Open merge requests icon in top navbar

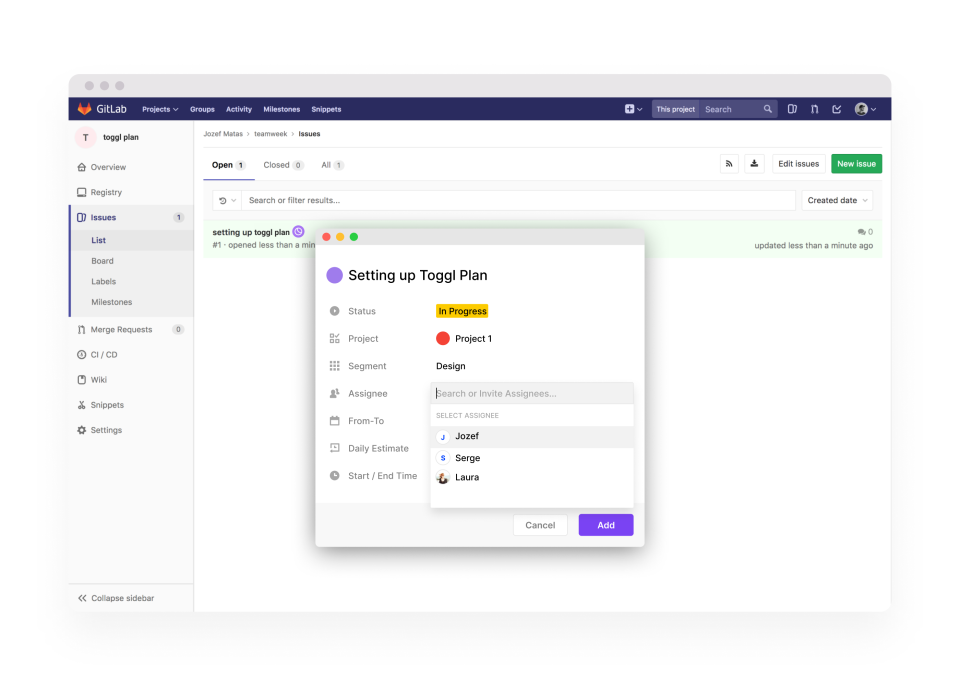click(814, 109)
